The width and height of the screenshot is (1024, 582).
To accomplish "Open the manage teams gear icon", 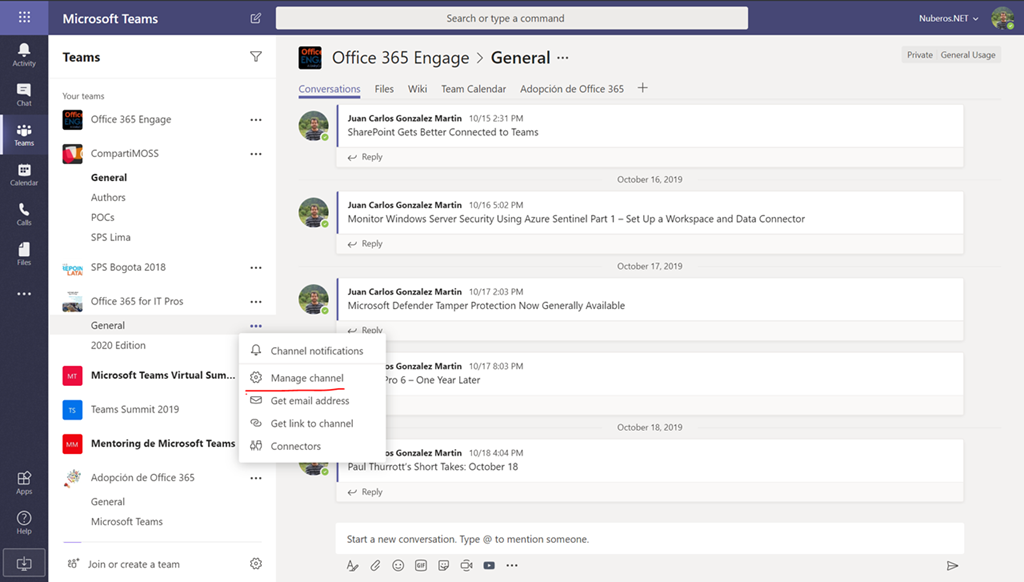I will [256, 564].
